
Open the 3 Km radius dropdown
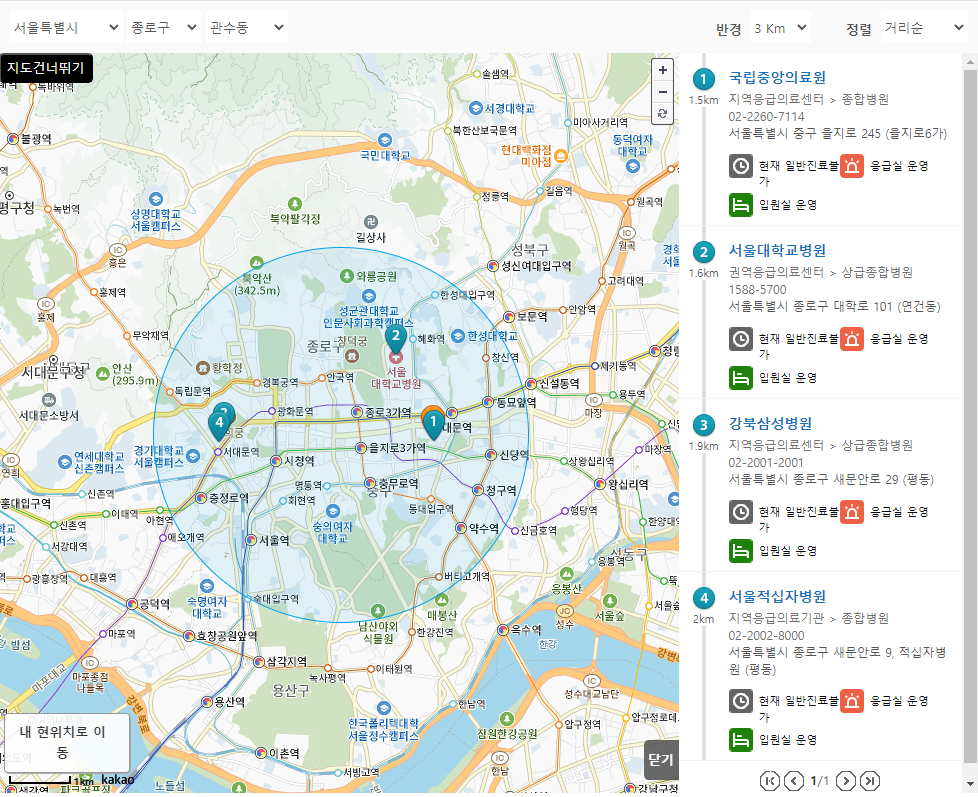[780, 28]
